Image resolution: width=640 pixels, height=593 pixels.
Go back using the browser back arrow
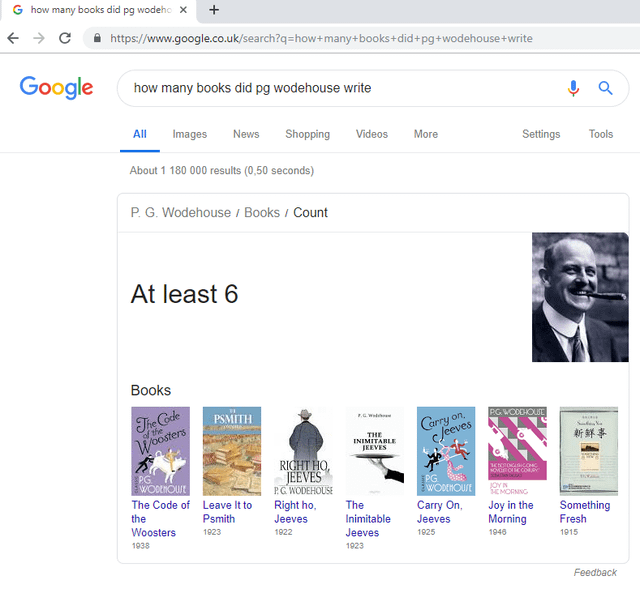[13, 38]
